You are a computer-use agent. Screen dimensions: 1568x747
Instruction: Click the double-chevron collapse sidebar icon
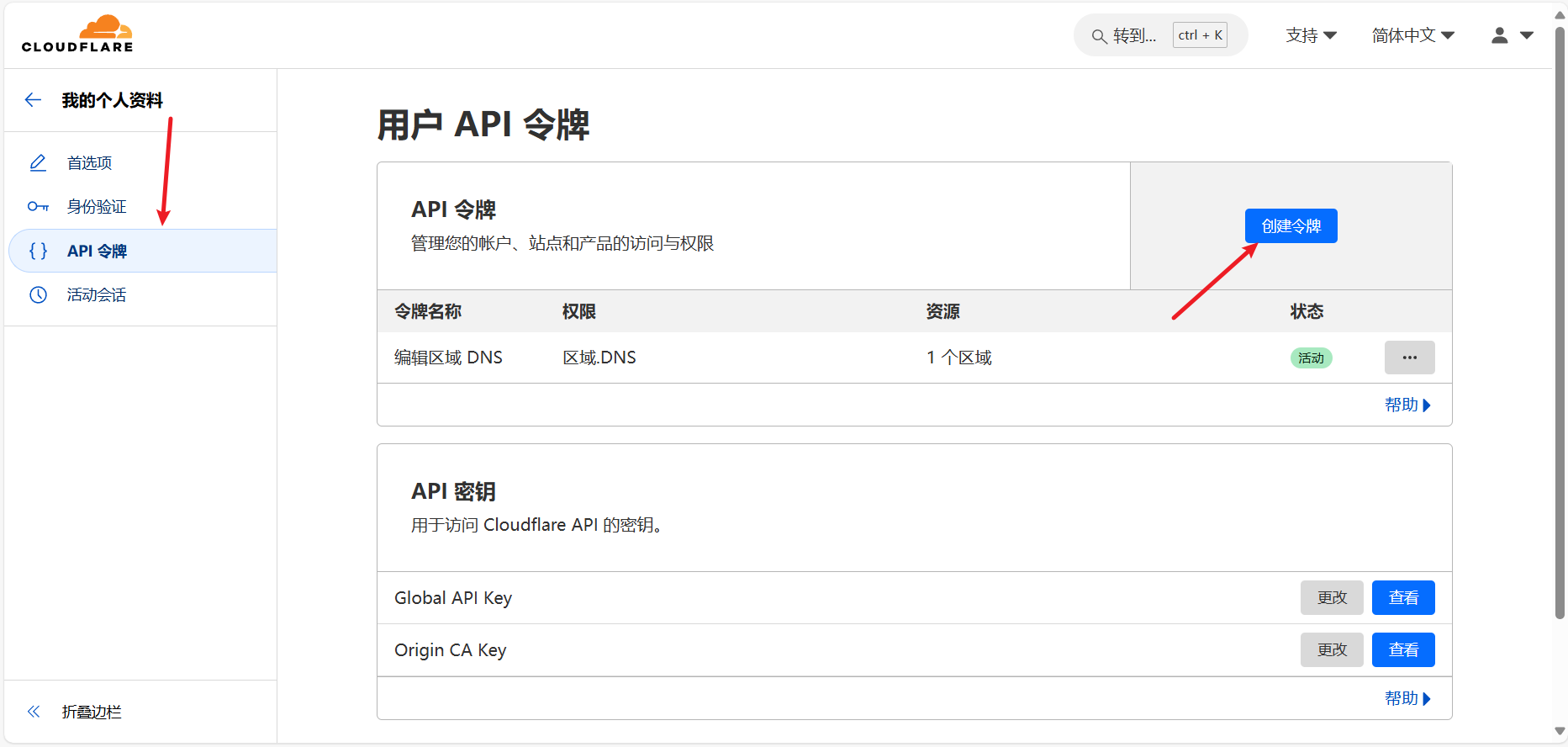[x=34, y=712]
